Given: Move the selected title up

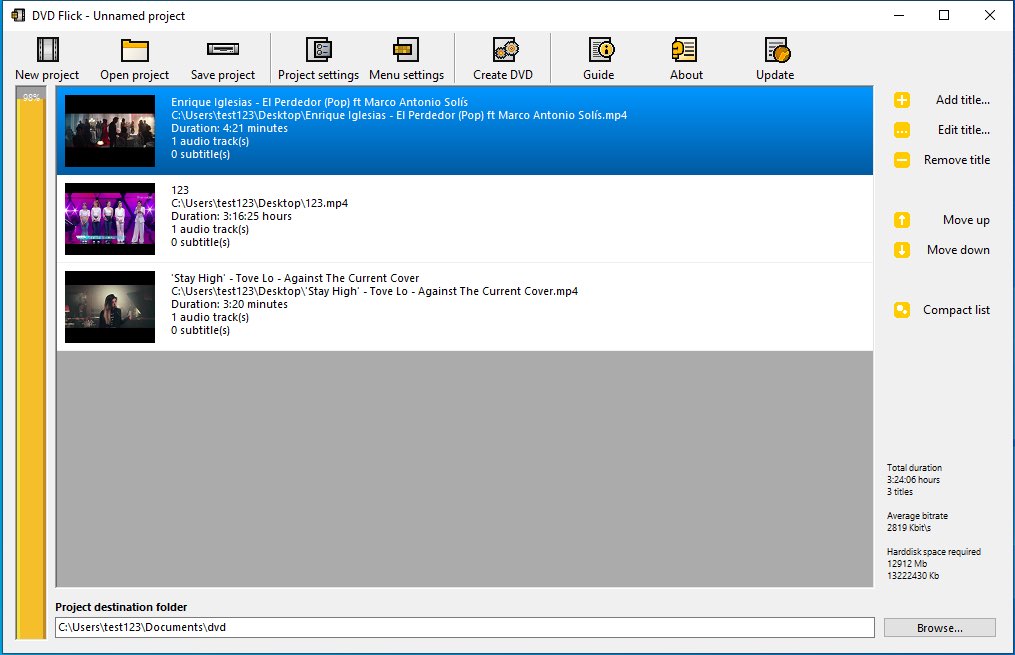Looking at the screenshot, I should point(903,220).
